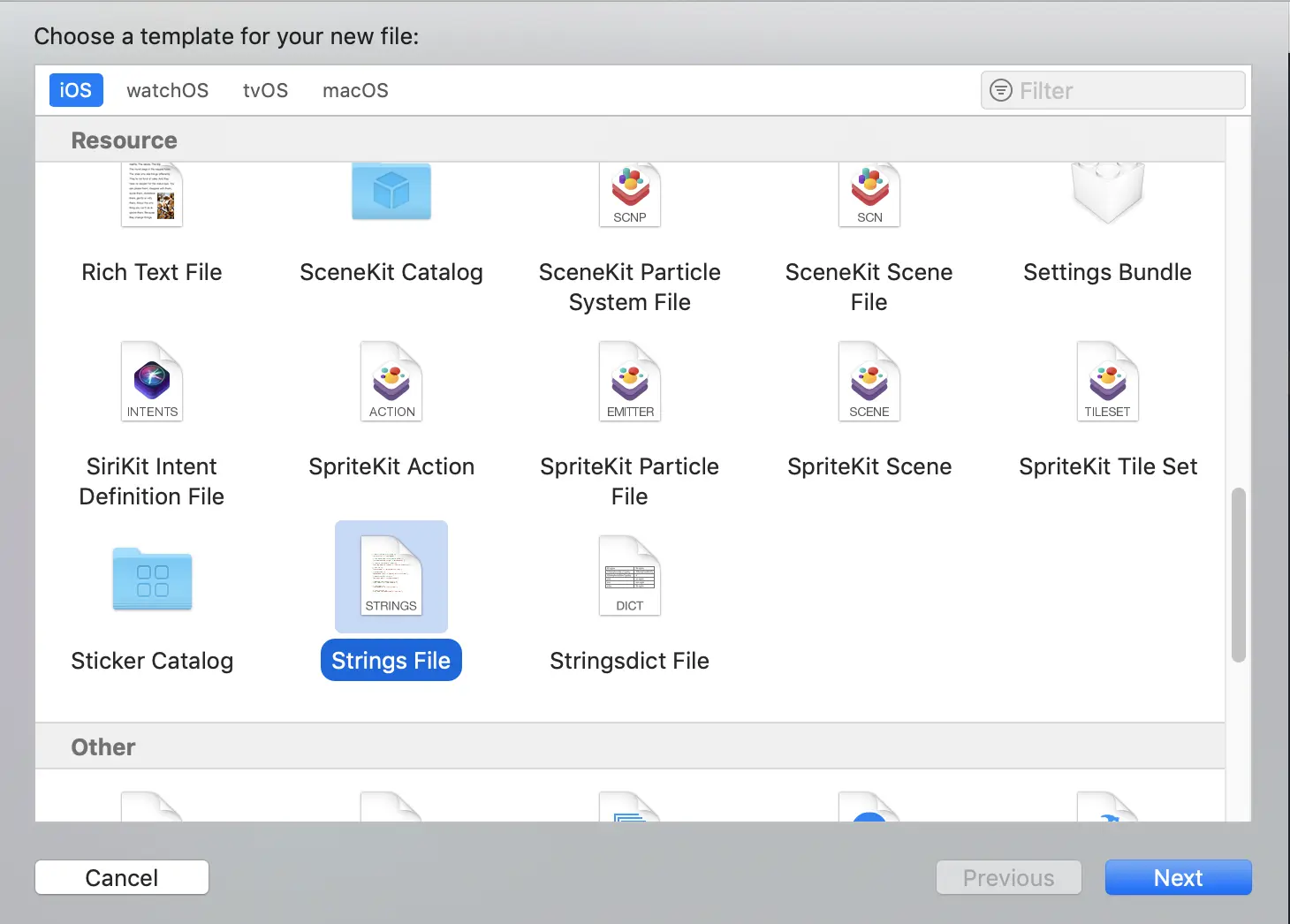Screen dimensions: 1290x924
Task: Choose the SiriKit INTENTS file icon
Action: coord(152,382)
